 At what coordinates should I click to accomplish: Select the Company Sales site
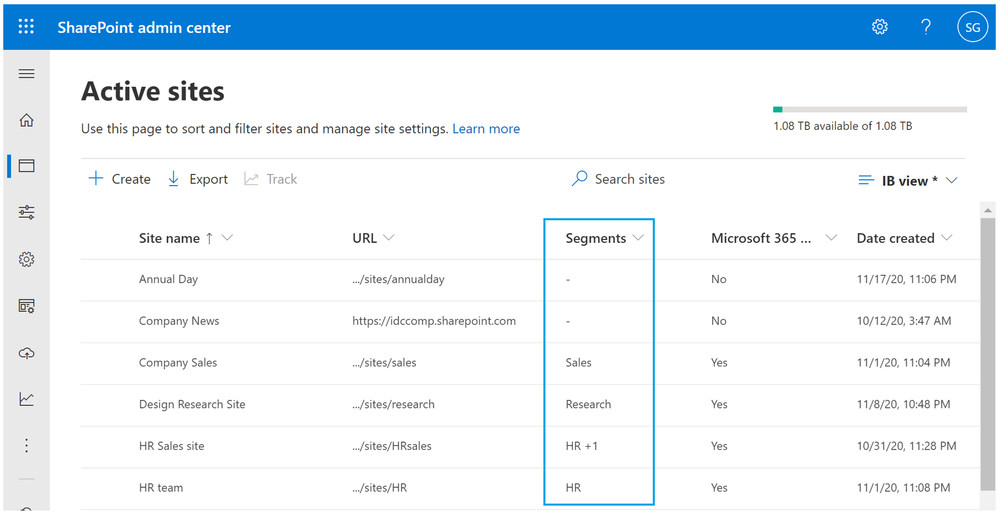(178, 362)
